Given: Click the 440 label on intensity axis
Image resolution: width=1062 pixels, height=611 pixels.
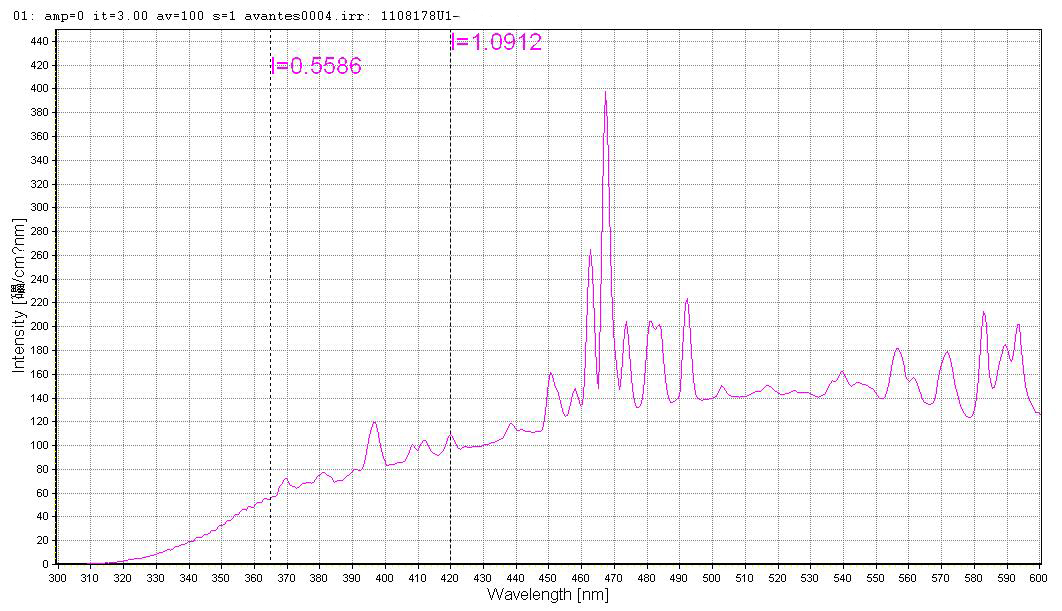Looking at the screenshot, I should 39,41.
